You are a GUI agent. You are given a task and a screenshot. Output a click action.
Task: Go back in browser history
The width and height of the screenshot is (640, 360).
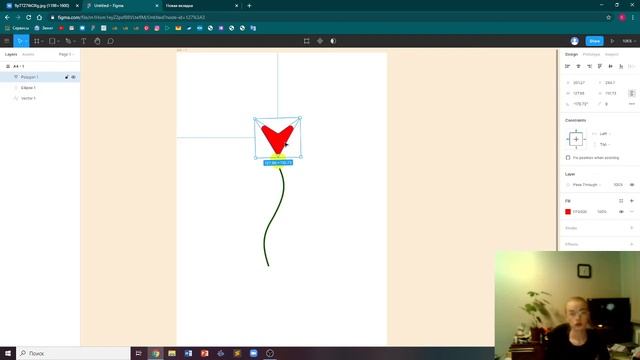7,18
